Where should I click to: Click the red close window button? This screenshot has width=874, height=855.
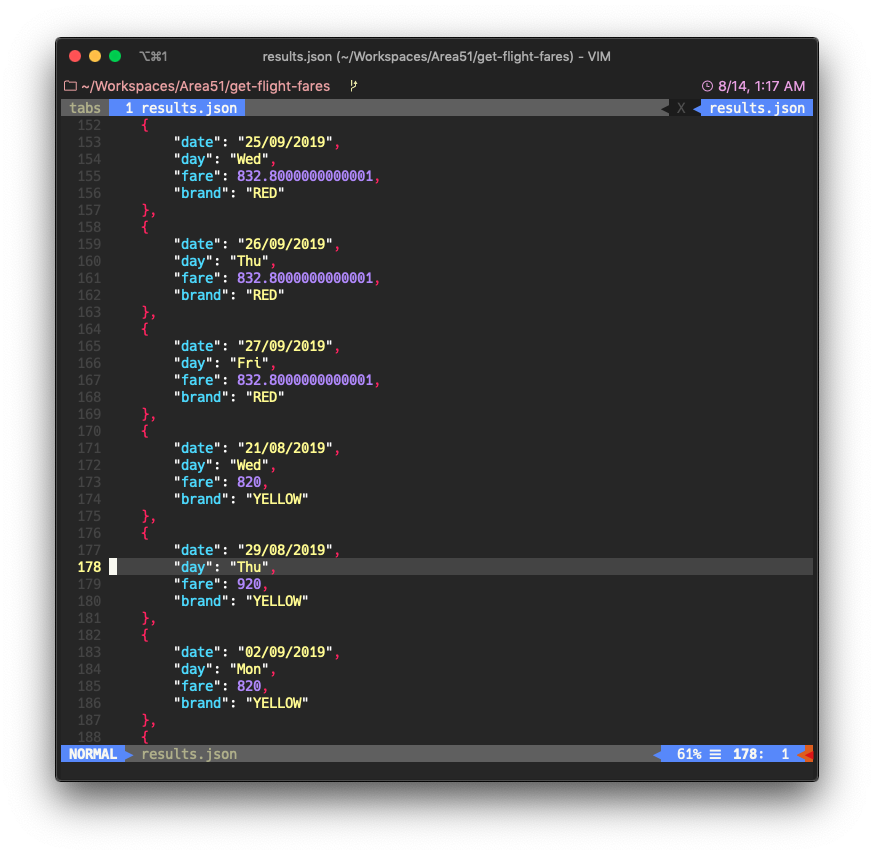[x=75, y=56]
